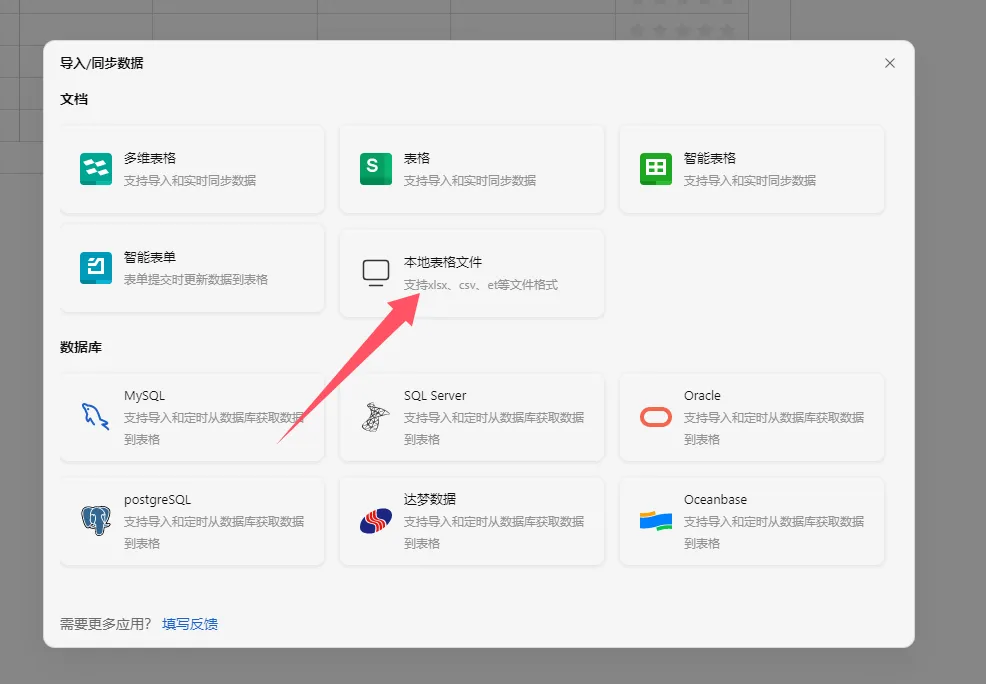The width and height of the screenshot is (986, 684).
Task: Select the MySQL card title
Action: point(144,395)
